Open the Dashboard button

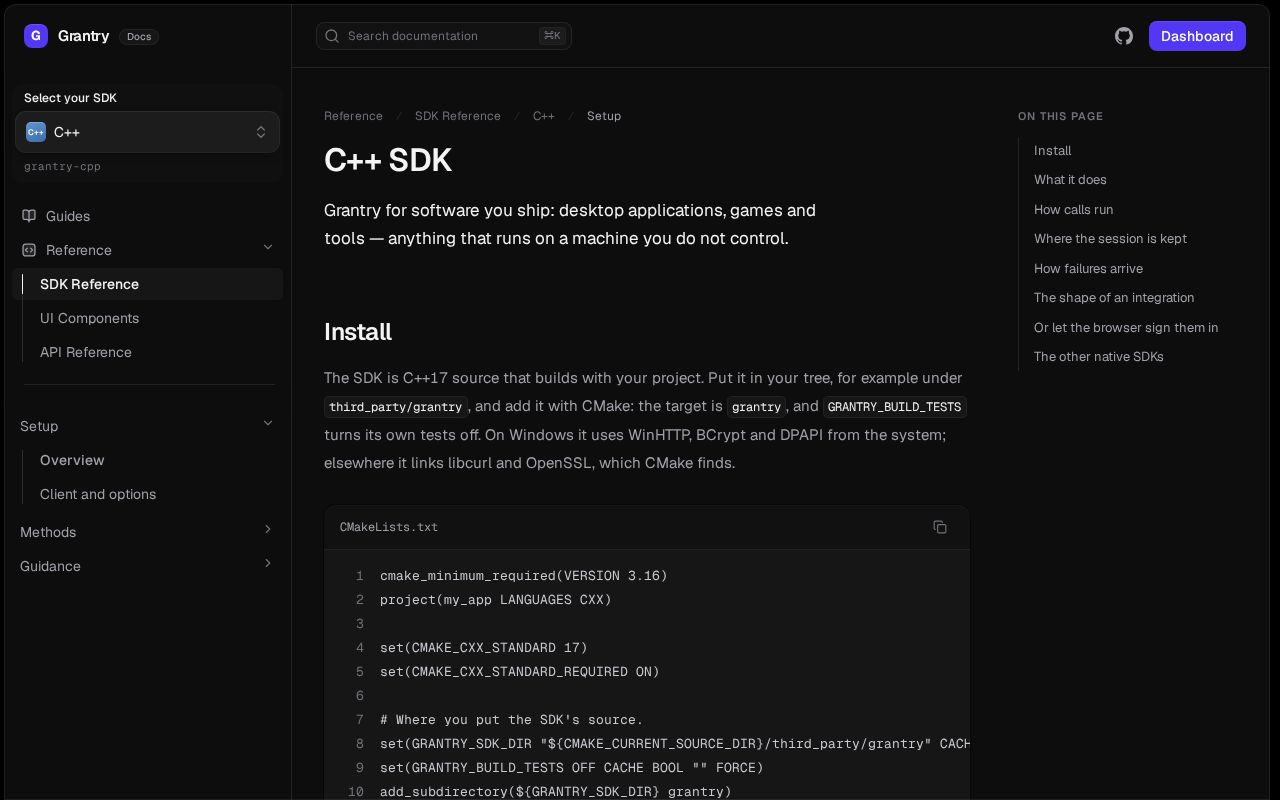(x=1197, y=36)
